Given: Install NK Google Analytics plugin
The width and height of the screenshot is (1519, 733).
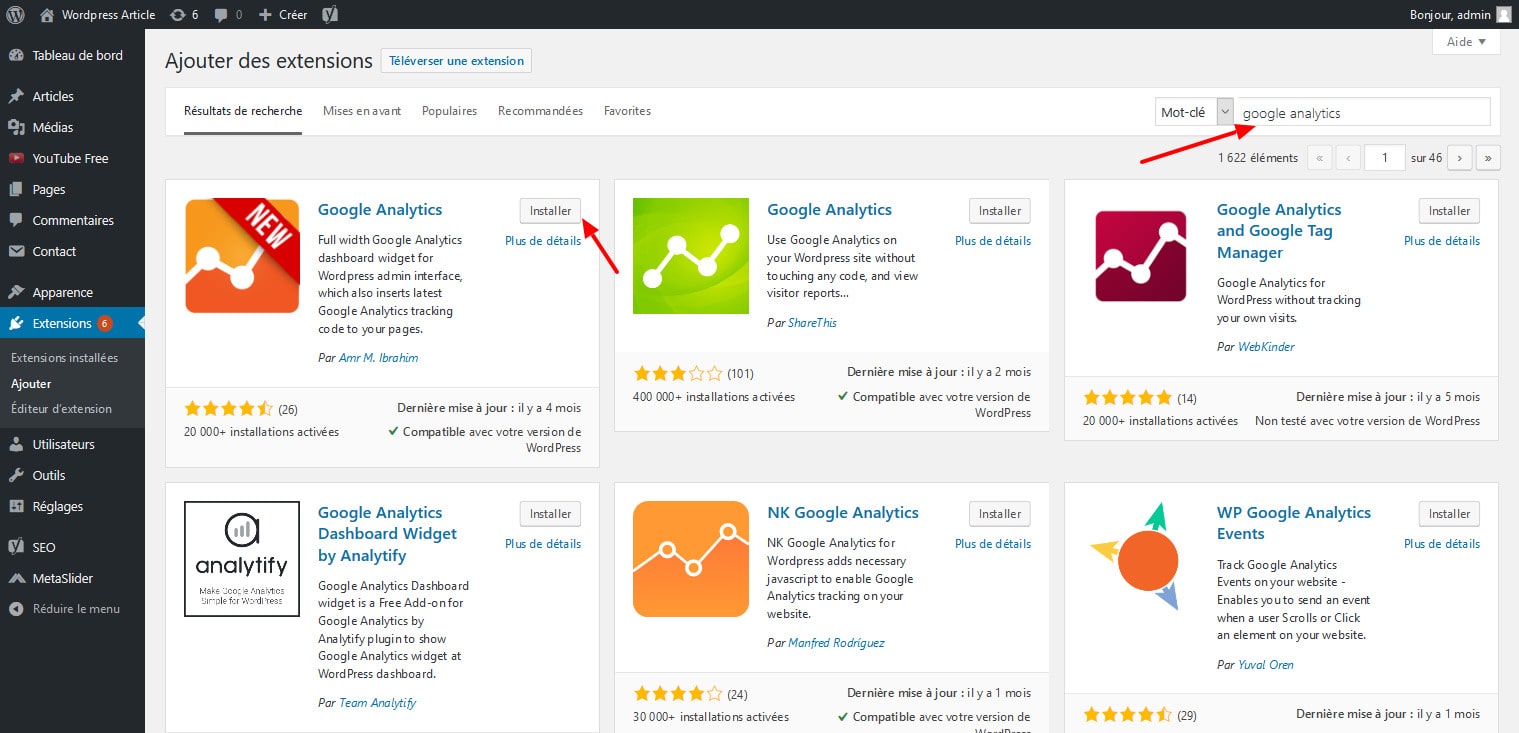Looking at the screenshot, I should point(1000,514).
